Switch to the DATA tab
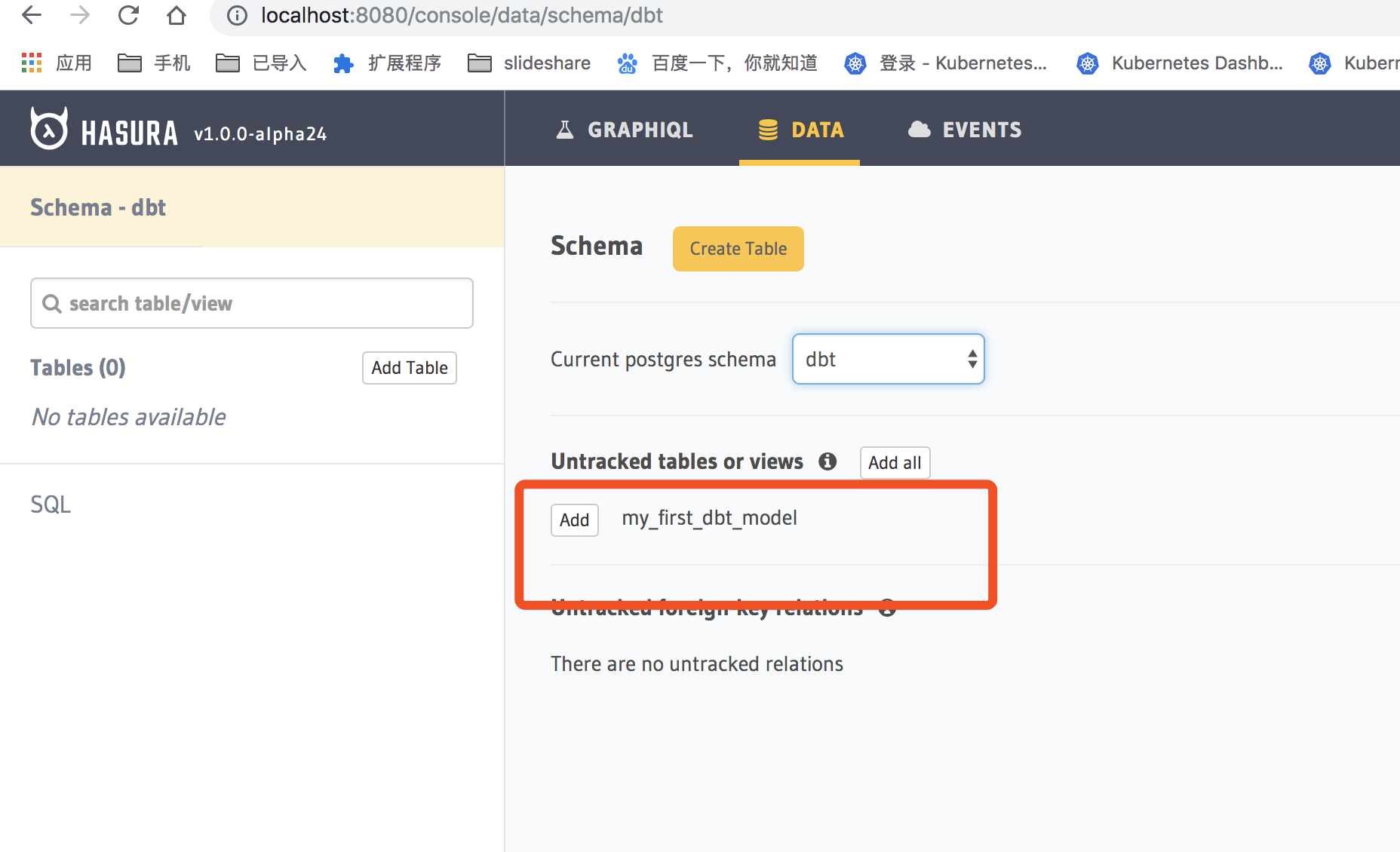 [x=800, y=130]
